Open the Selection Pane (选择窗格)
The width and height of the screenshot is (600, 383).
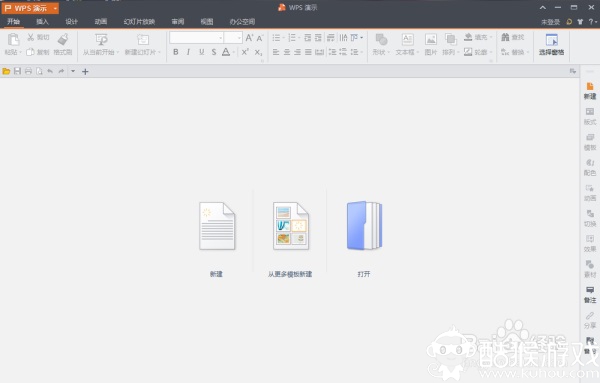[551, 44]
